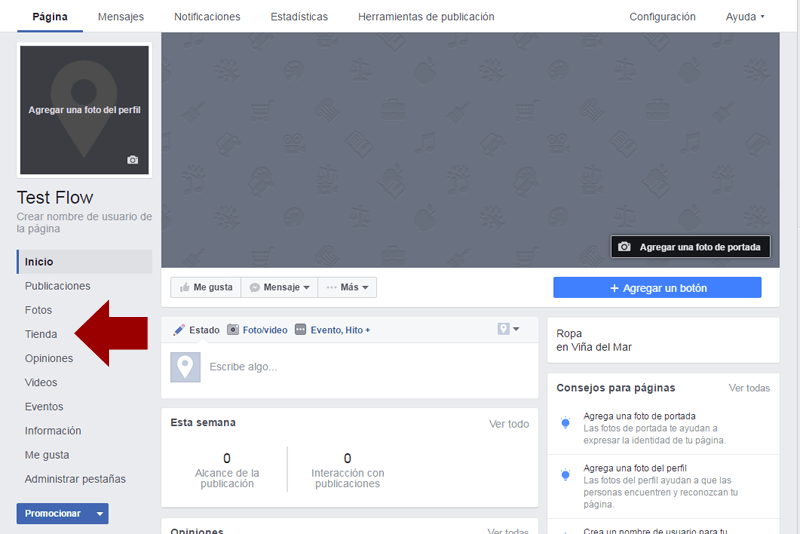The width and height of the screenshot is (800, 534).
Task: Click the page avatar icon in composer header
Action: [x=503, y=329]
